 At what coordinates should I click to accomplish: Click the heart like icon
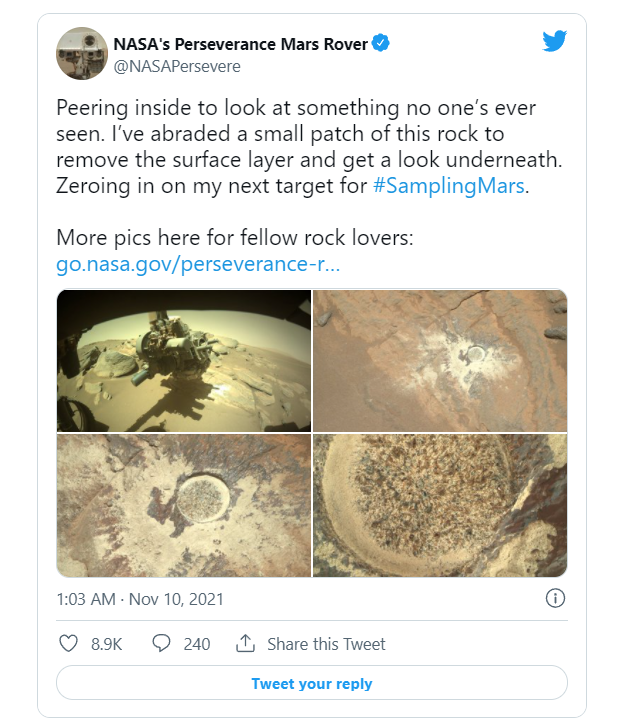68,644
